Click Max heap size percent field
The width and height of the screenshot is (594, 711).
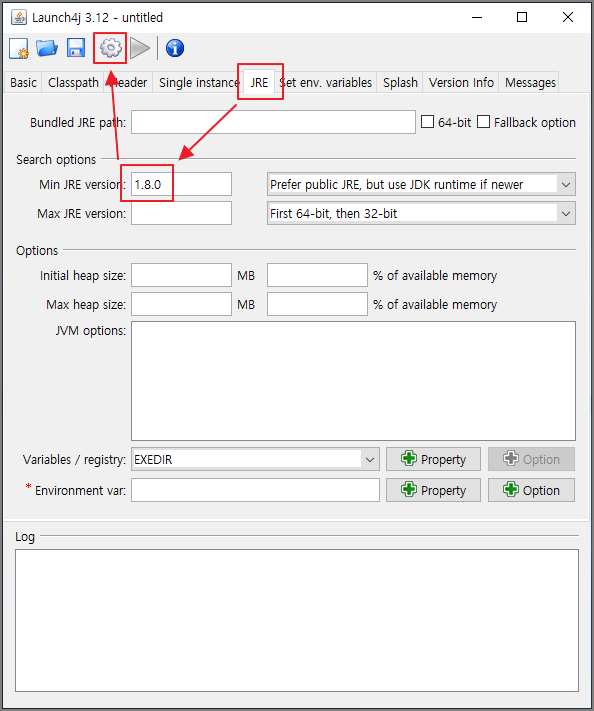pos(317,304)
